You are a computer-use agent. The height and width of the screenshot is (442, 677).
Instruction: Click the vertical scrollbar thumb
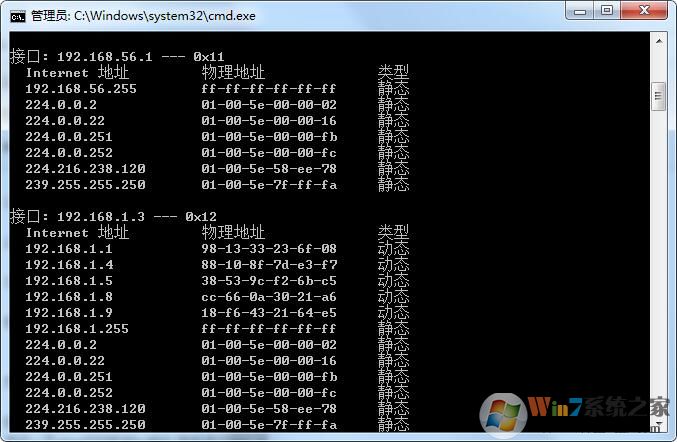point(658,97)
